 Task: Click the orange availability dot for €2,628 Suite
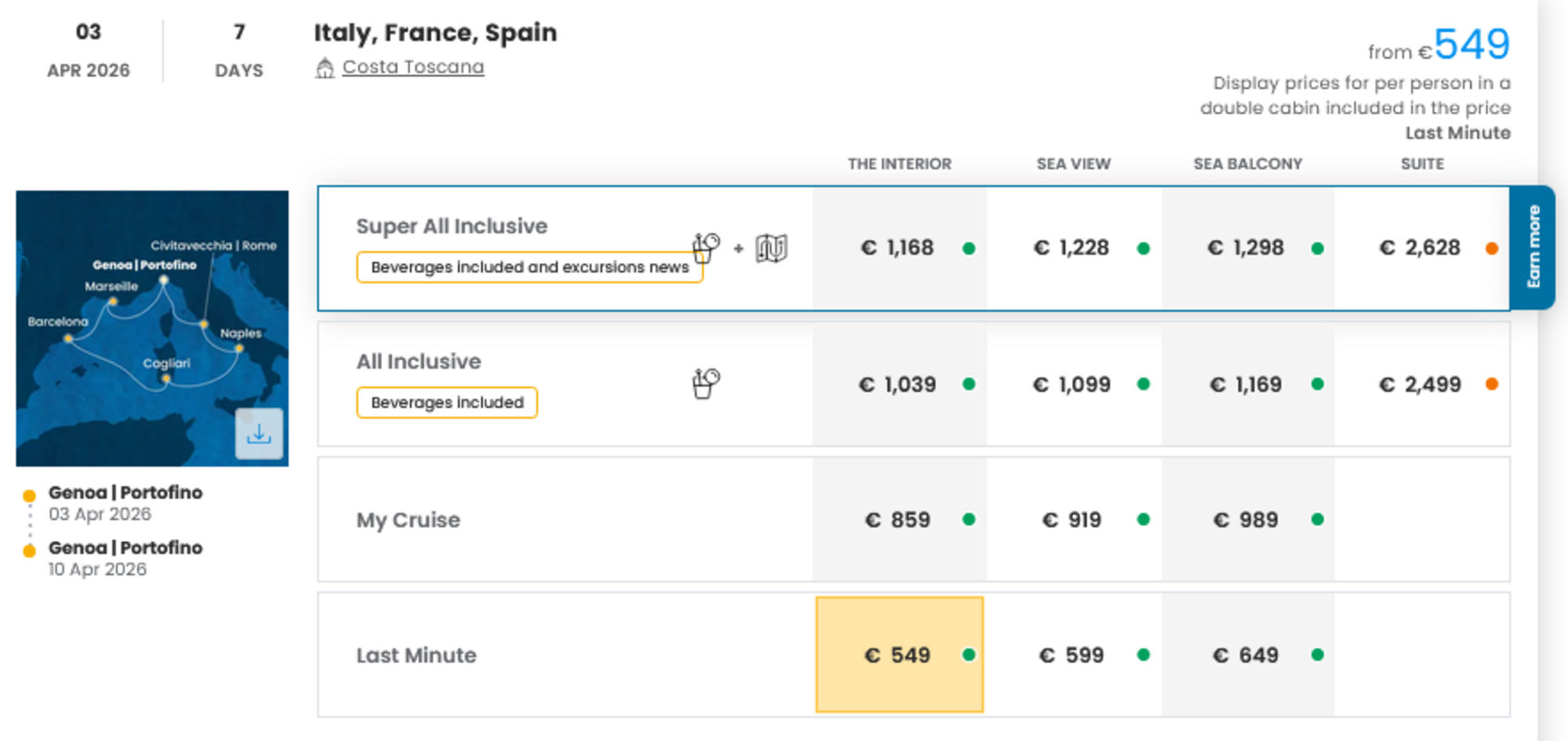click(1491, 248)
